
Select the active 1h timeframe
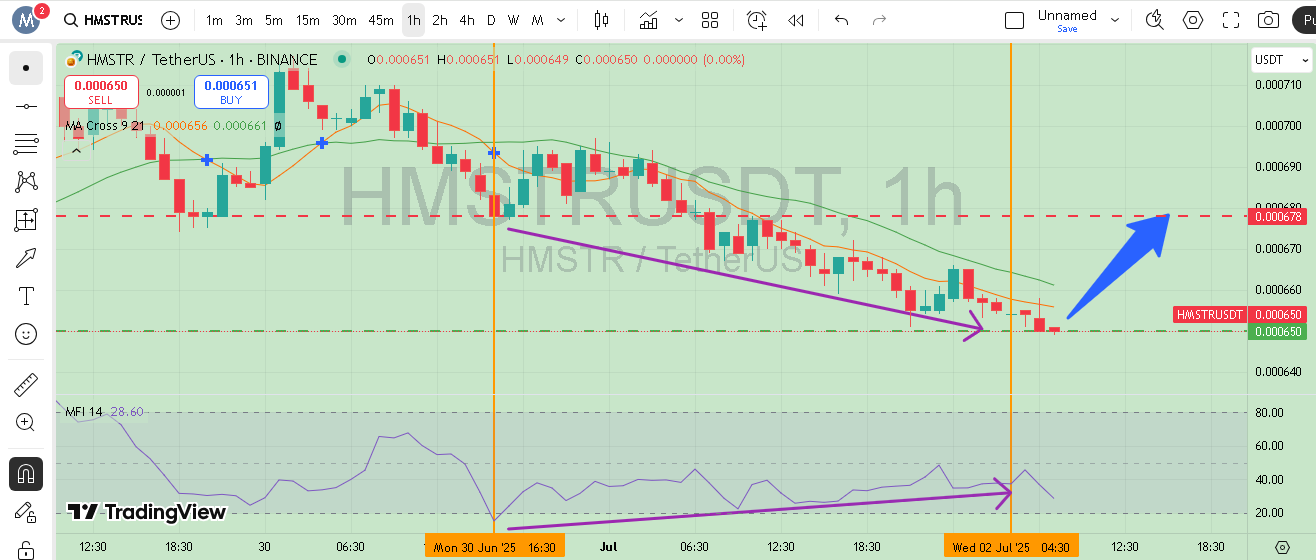click(x=413, y=20)
